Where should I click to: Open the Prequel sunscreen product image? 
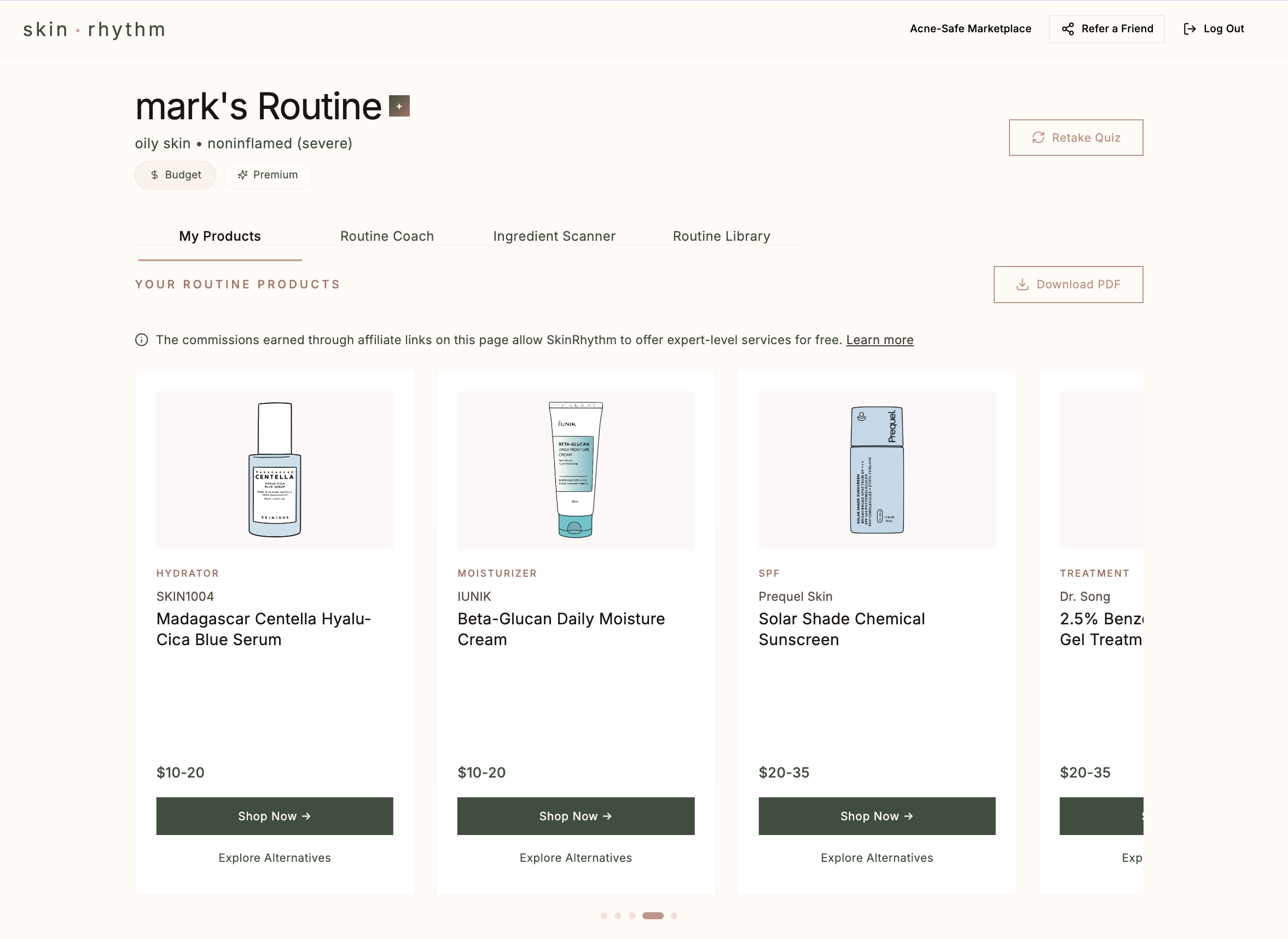[x=877, y=469]
